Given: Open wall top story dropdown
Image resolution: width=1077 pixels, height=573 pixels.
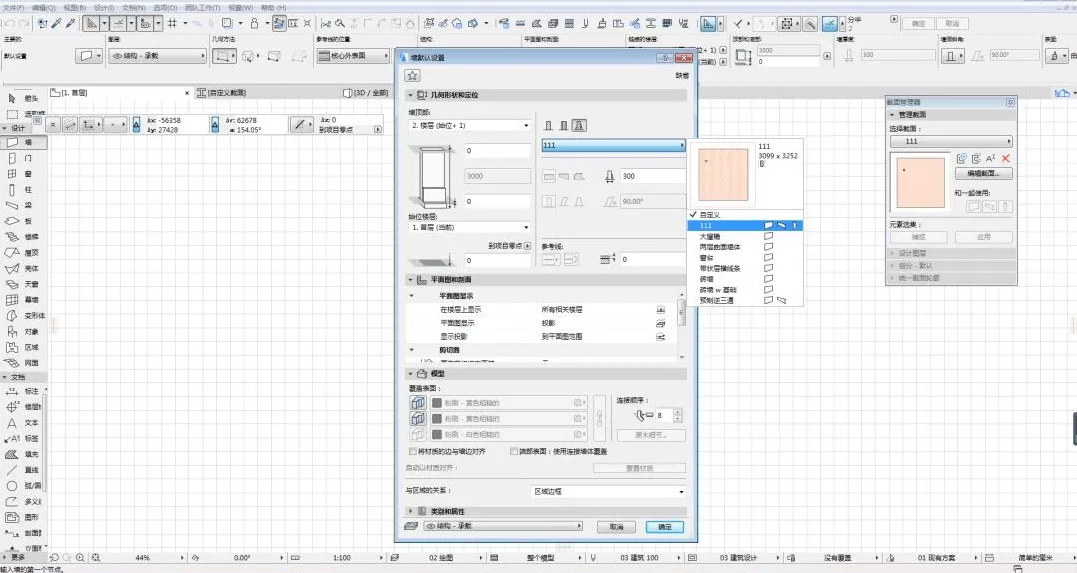Looking at the screenshot, I should [x=470, y=126].
